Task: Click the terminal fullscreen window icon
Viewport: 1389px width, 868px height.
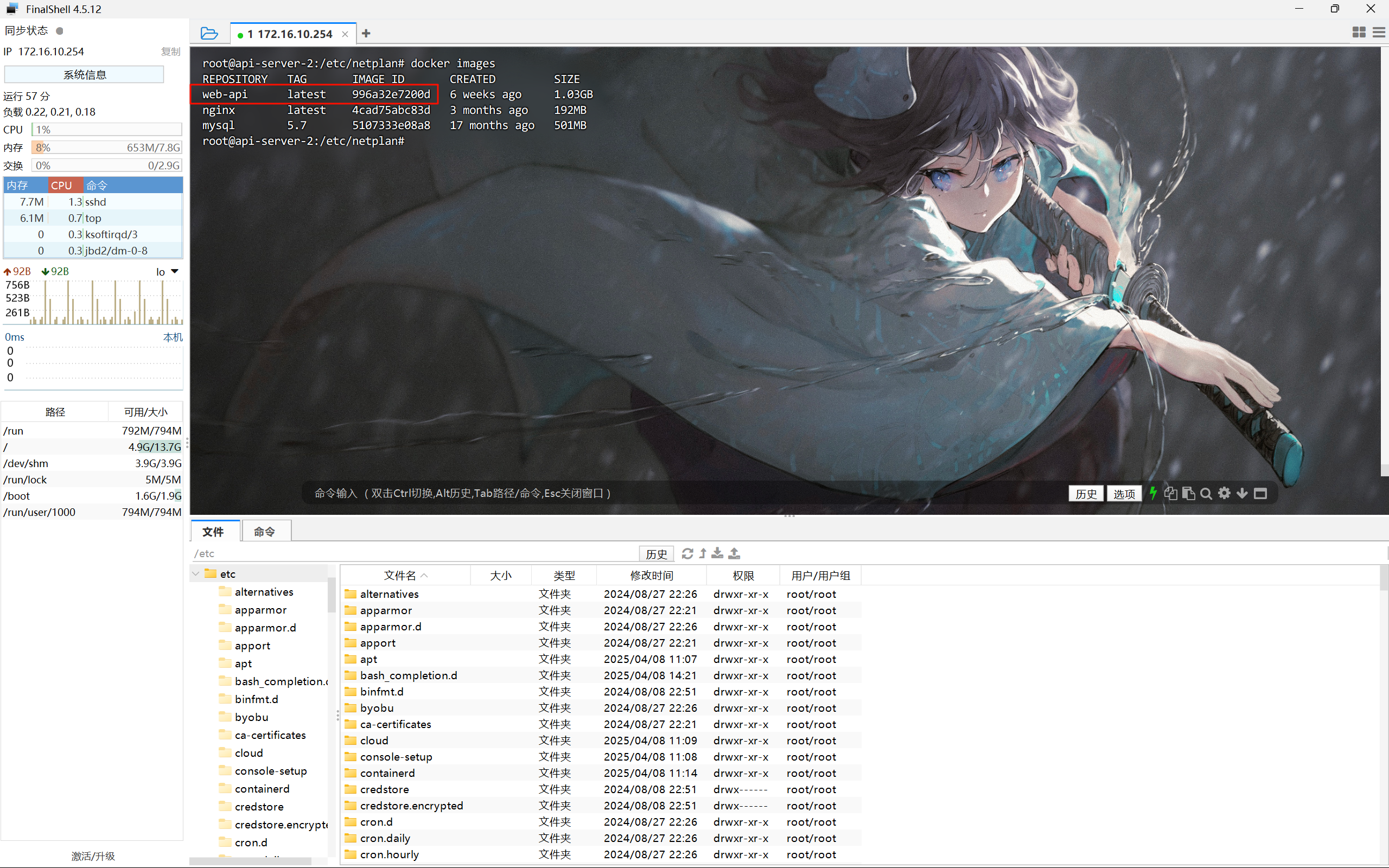Action: point(1260,494)
